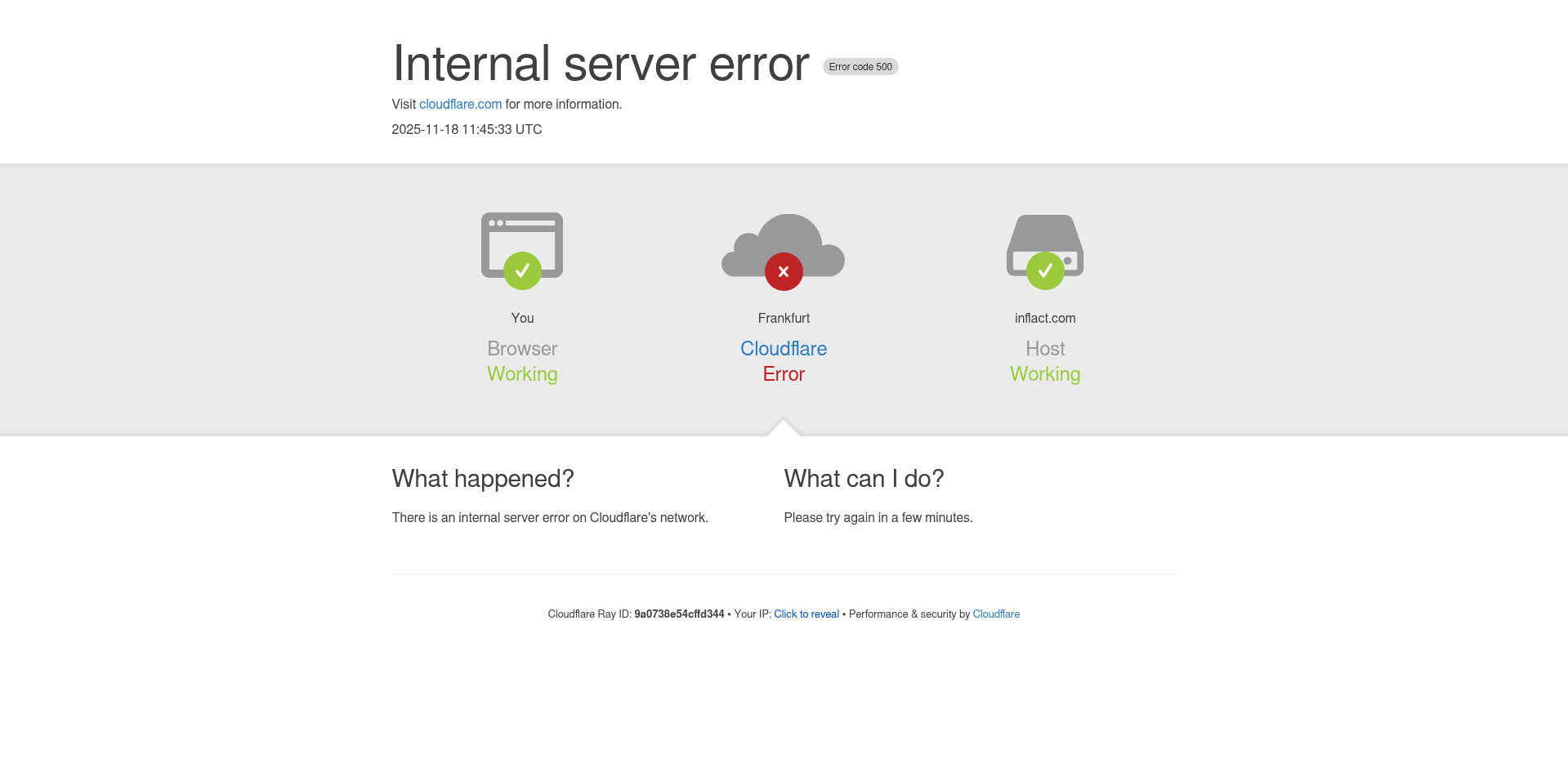The width and height of the screenshot is (1568, 768).
Task: Expand the Frankfurt node details
Action: [783, 318]
